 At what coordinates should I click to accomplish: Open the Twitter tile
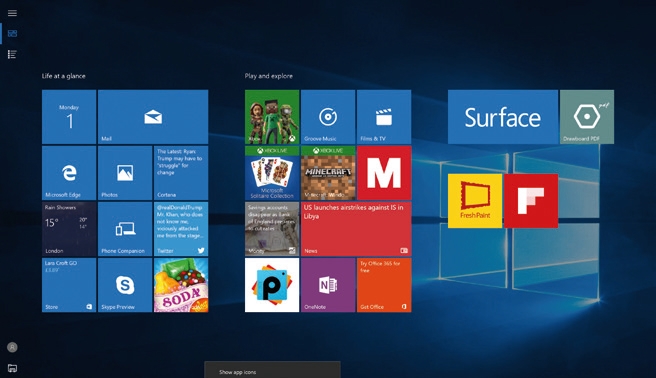pyautogui.click(x=181, y=229)
